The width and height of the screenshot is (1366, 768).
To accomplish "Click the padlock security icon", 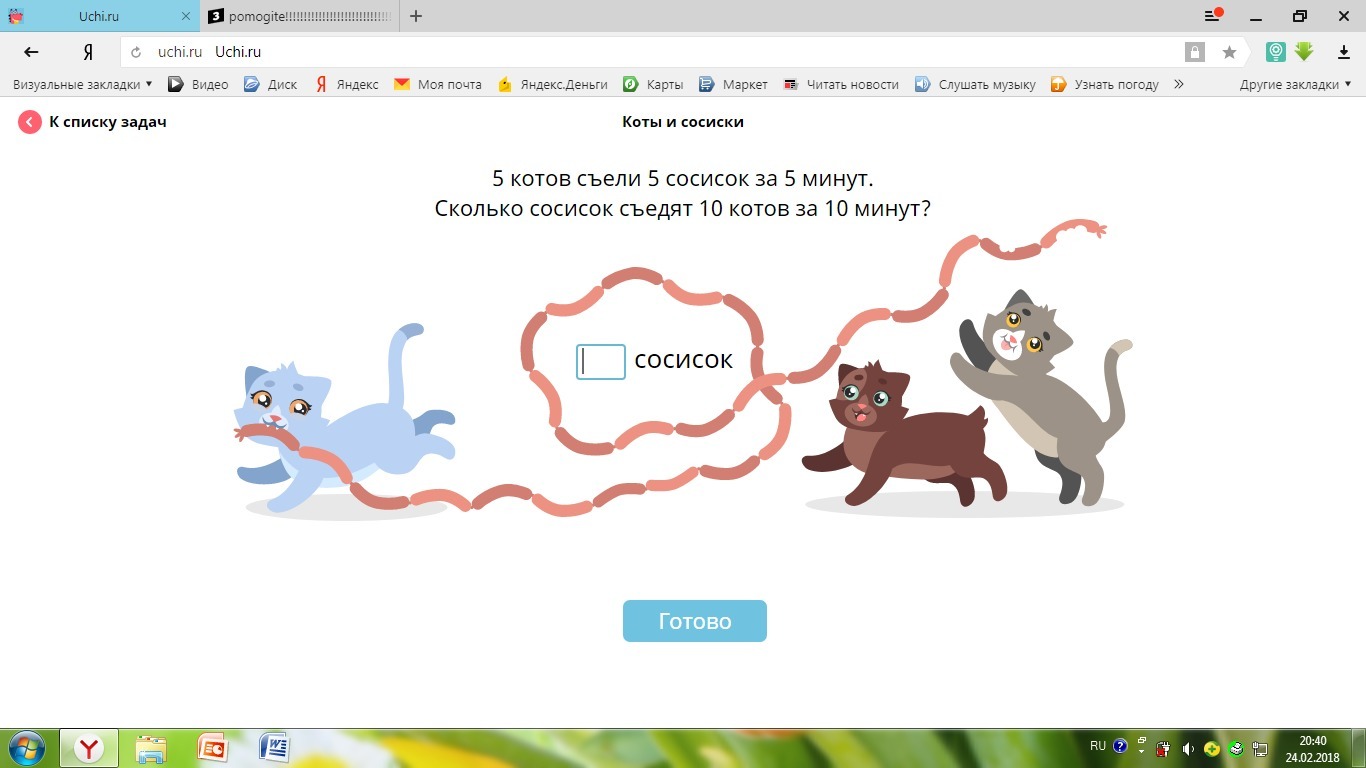I will (x=1194, y=52).
